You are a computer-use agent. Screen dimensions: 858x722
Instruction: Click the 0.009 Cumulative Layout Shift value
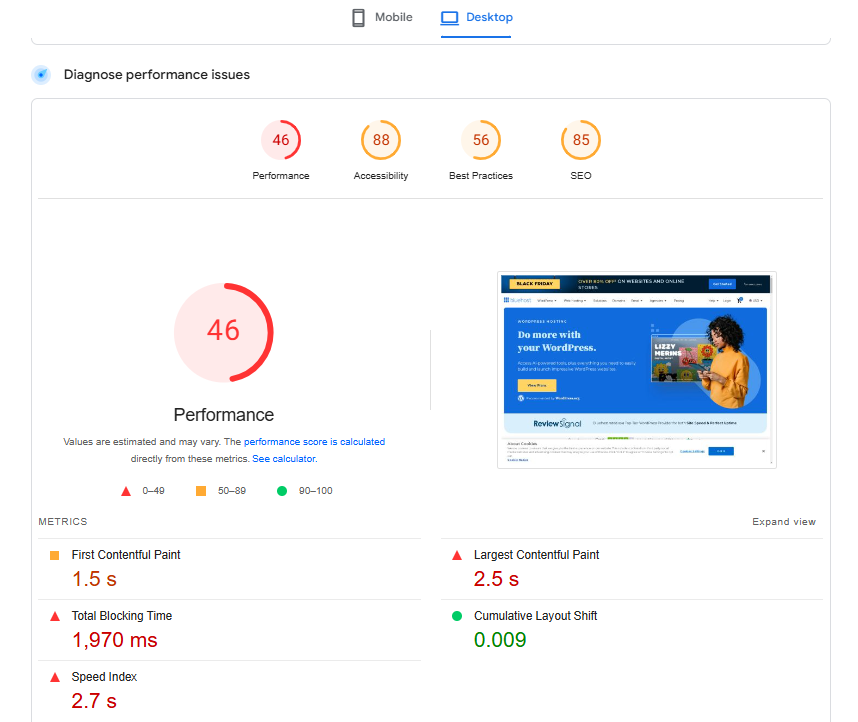(x=500, y=640)
